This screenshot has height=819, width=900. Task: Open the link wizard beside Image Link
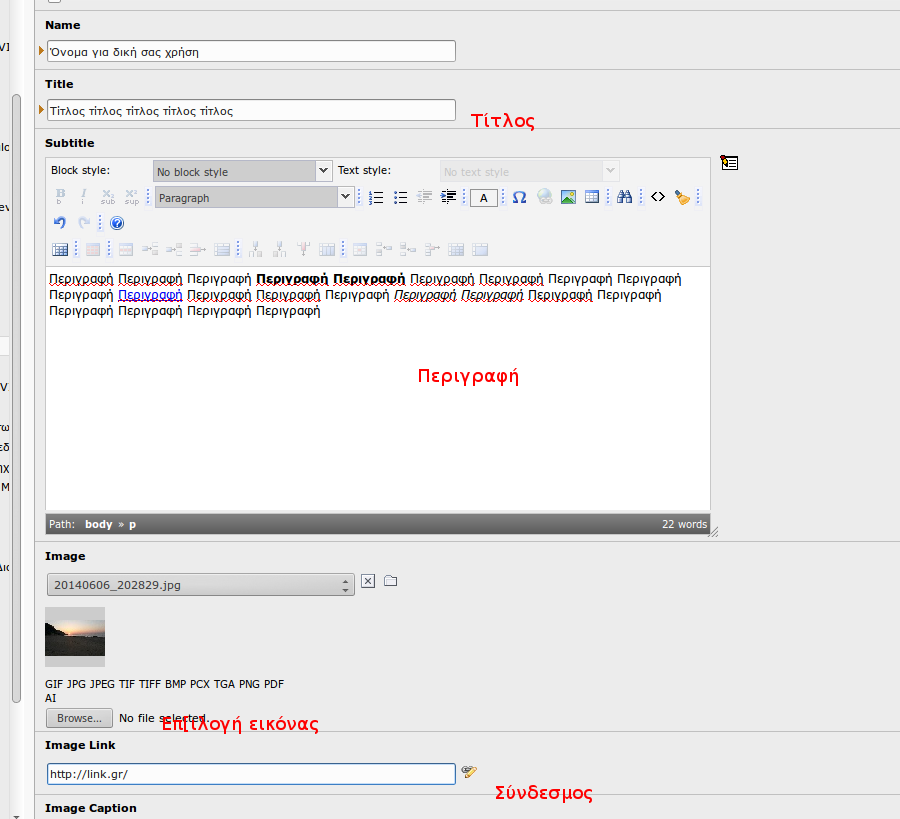pos(468,772)
